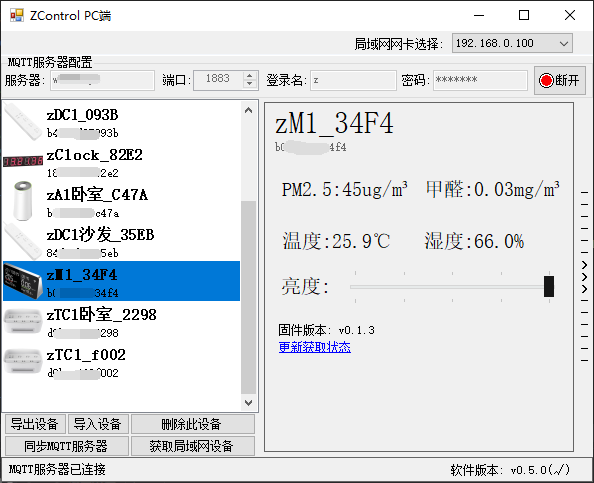This screenshot has width=594, height=483.
Task: Click the 删除此设备 delete button
Action: (x=192, y=424)
